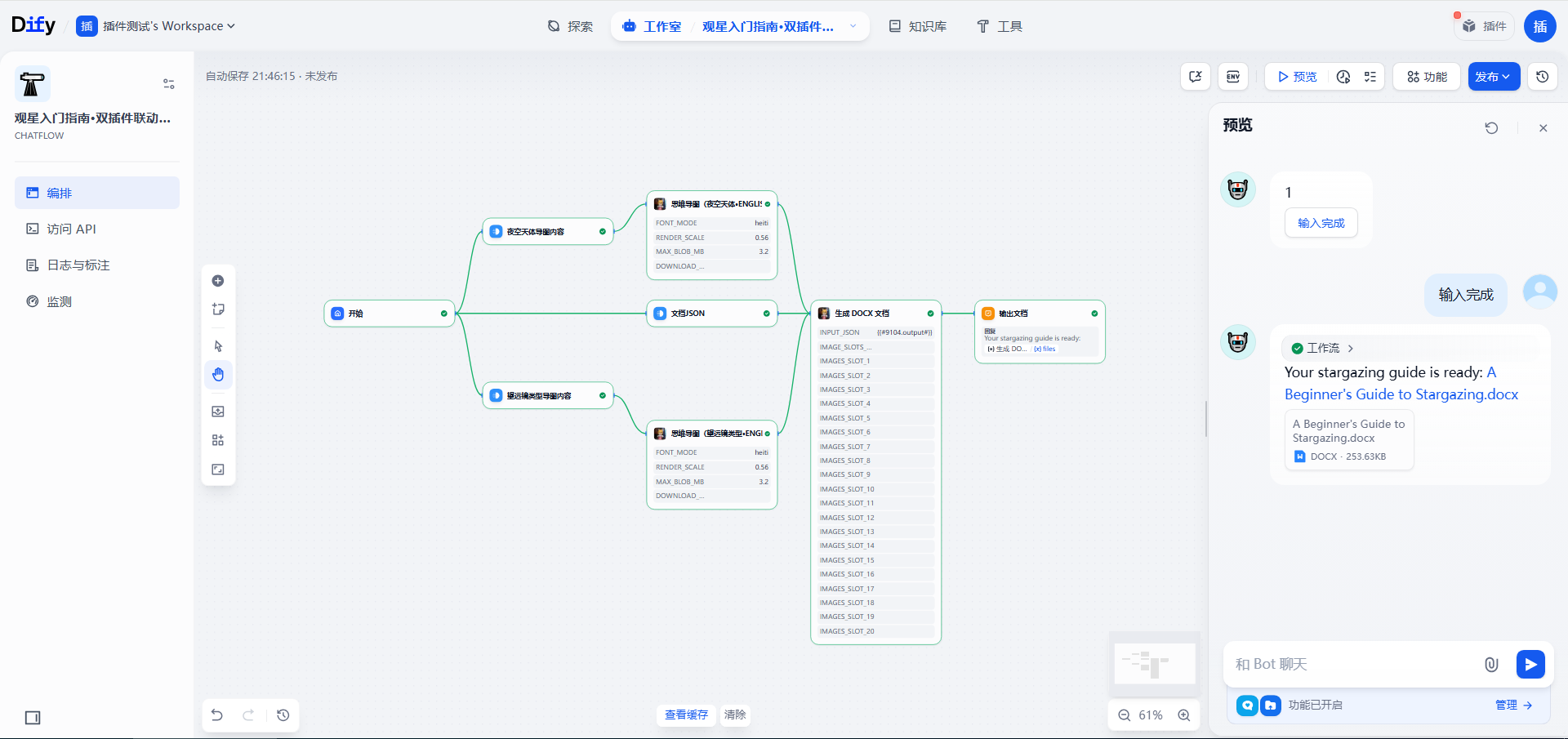Toggle the left sidebar collapse icon

tap(33, 718)
